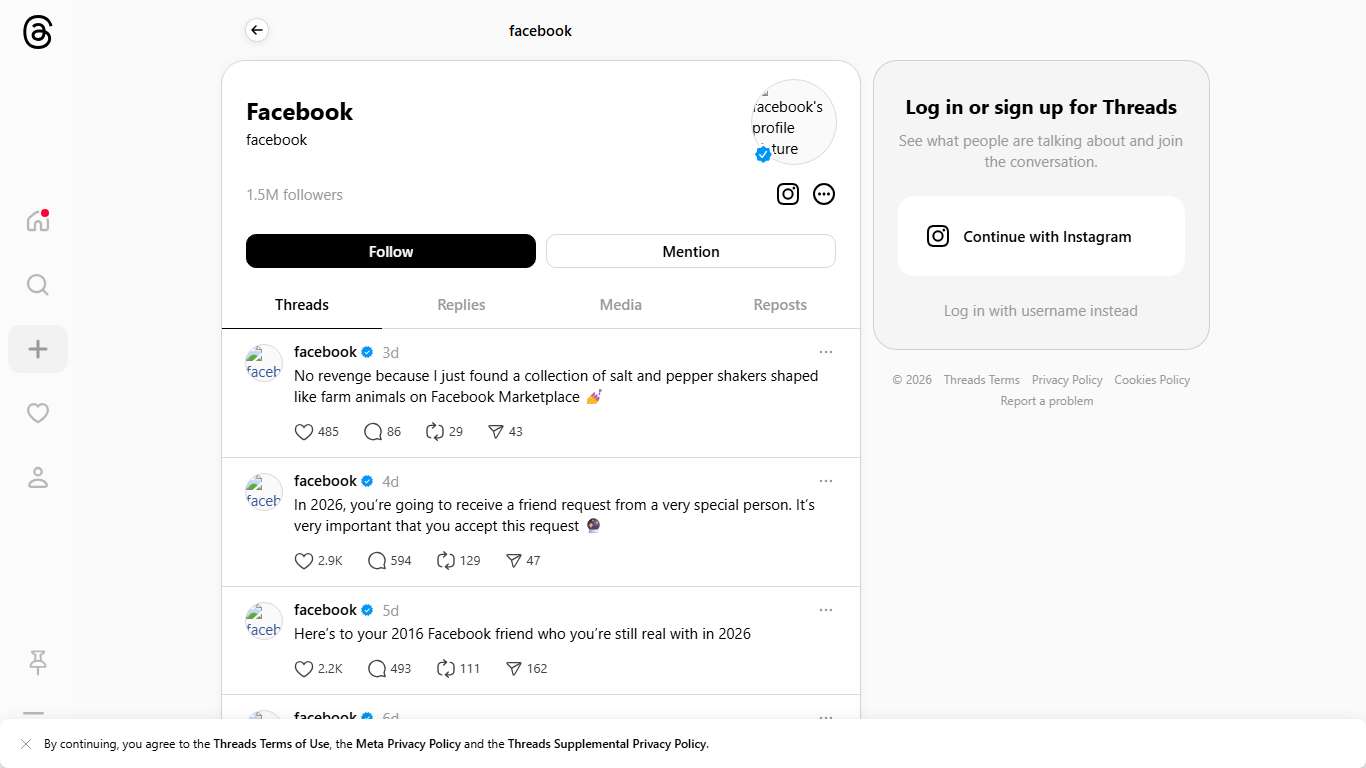This screenshot has width=1366, height=768.
Task: Click the Threads logo icon
Action: point(37,33)
